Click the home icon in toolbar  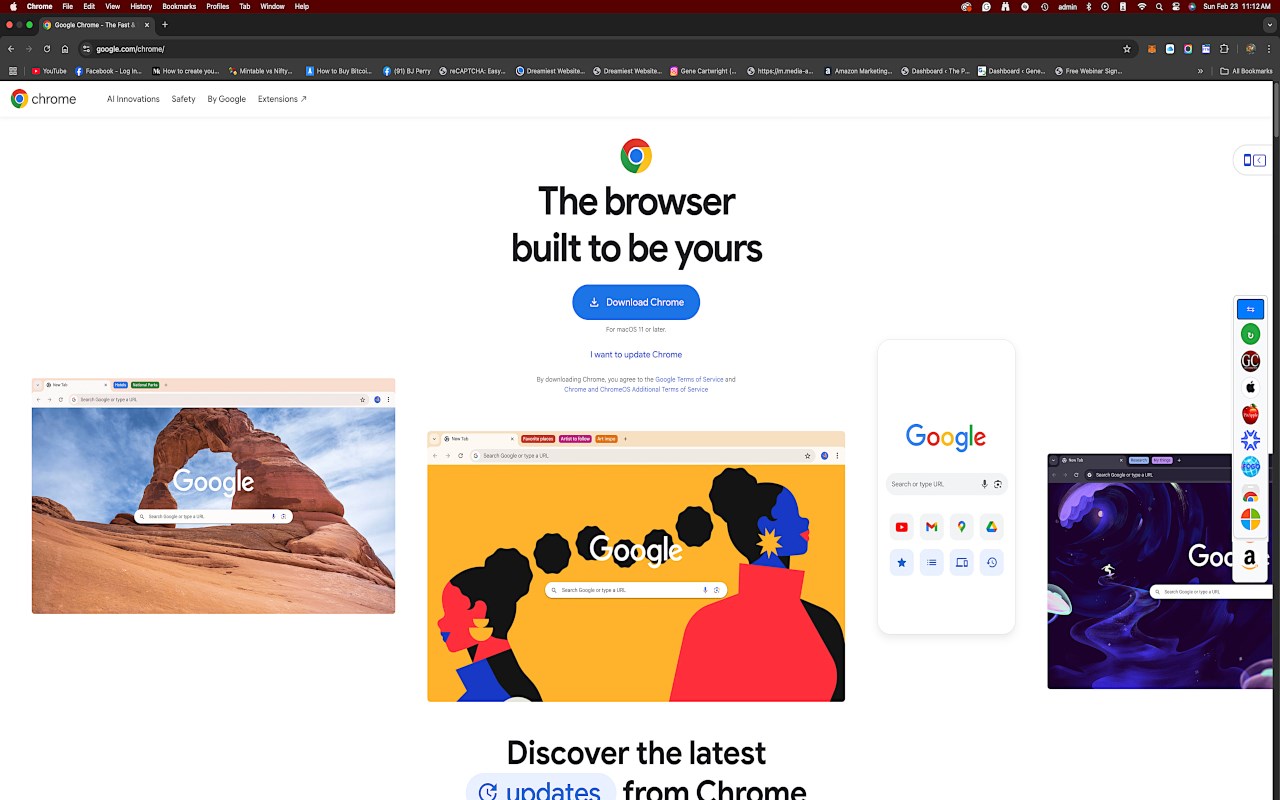[x=65, y=49]
